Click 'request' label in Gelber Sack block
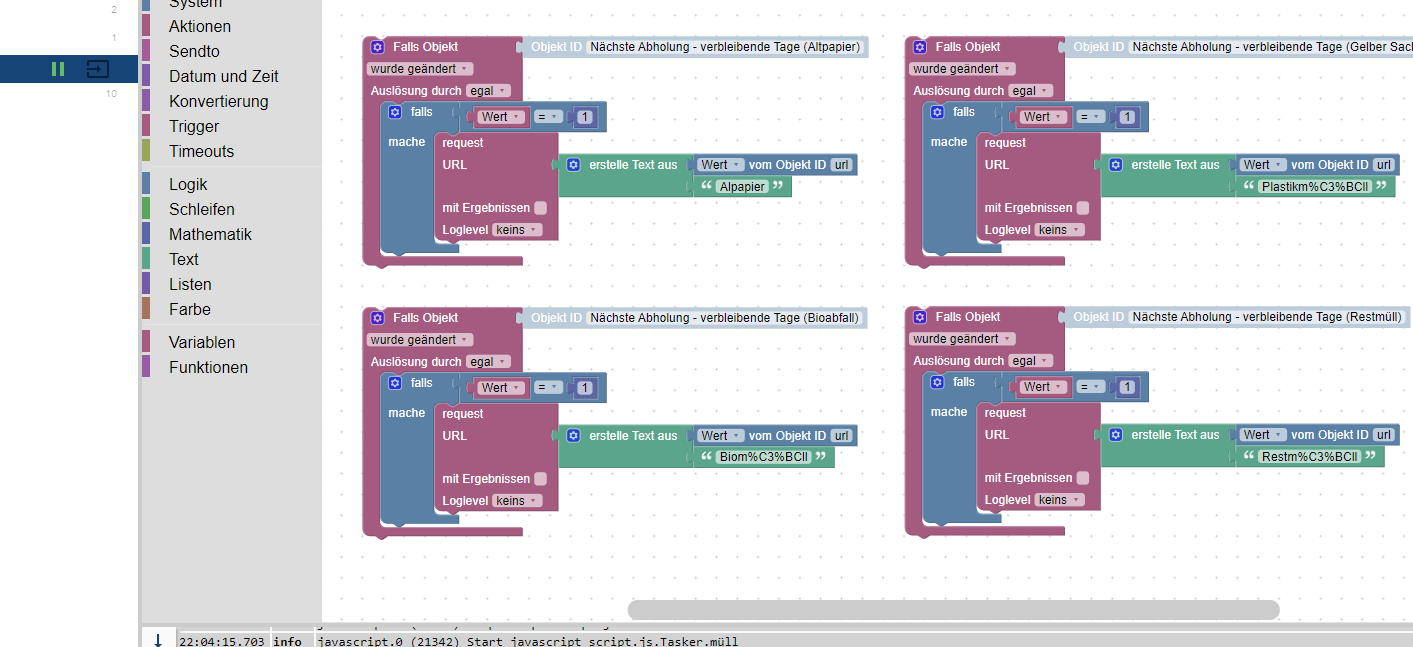Screen dimensions: 1413x647 1005,143
